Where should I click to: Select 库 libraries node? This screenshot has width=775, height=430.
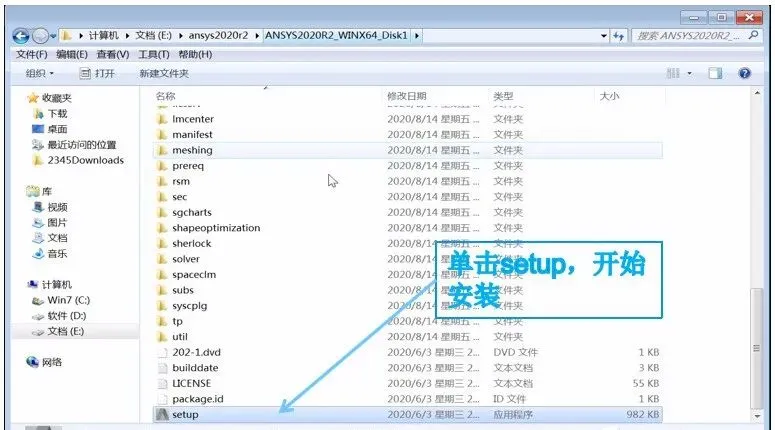click(39, 191)
